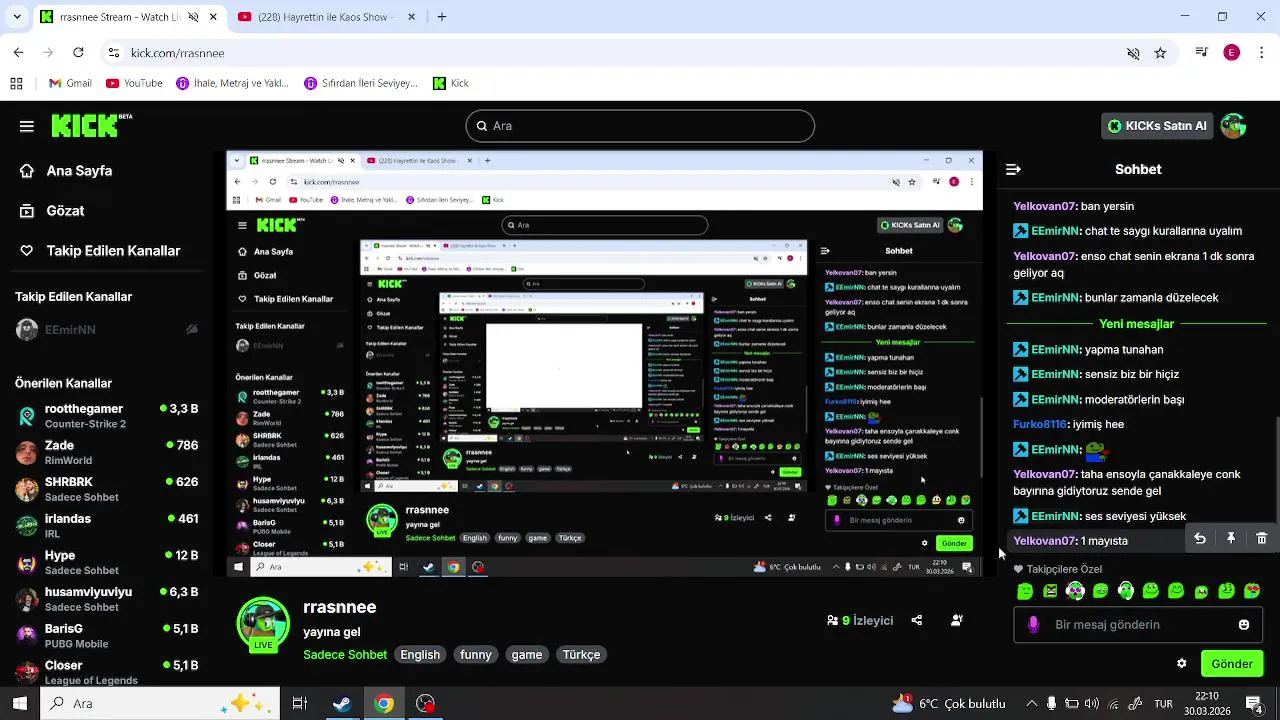
Task: Share the rrasnnee stream
Action: point(917,620)
